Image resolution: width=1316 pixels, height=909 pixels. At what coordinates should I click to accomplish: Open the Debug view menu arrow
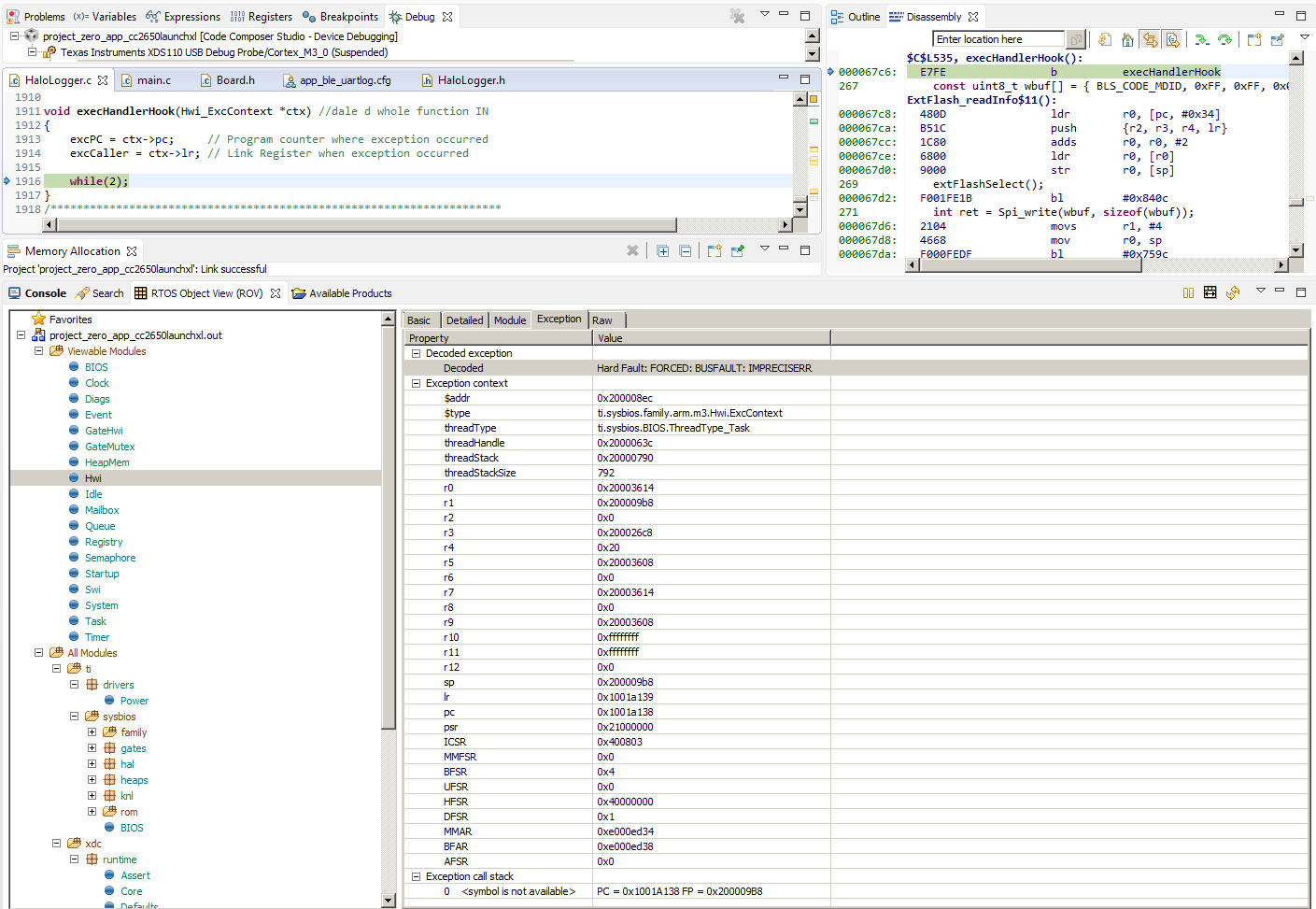click(x=764, y=14)
